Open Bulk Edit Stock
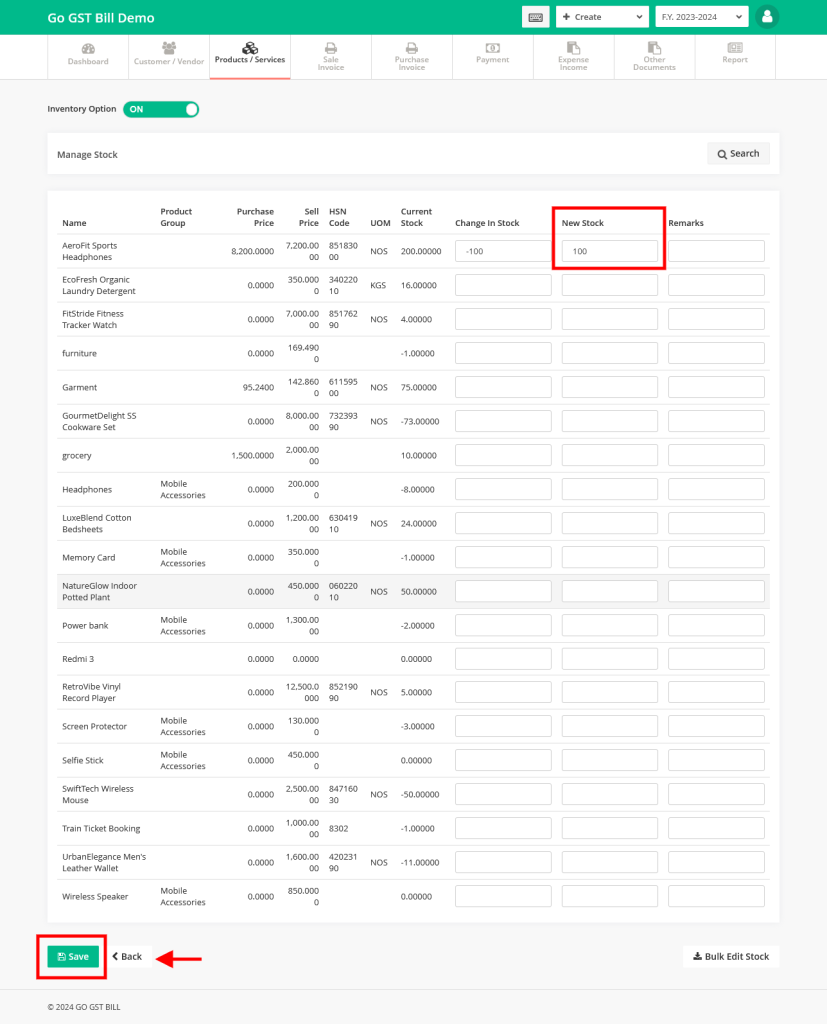The height and width of the screenshot is (1024, 827). click(731, 956)
